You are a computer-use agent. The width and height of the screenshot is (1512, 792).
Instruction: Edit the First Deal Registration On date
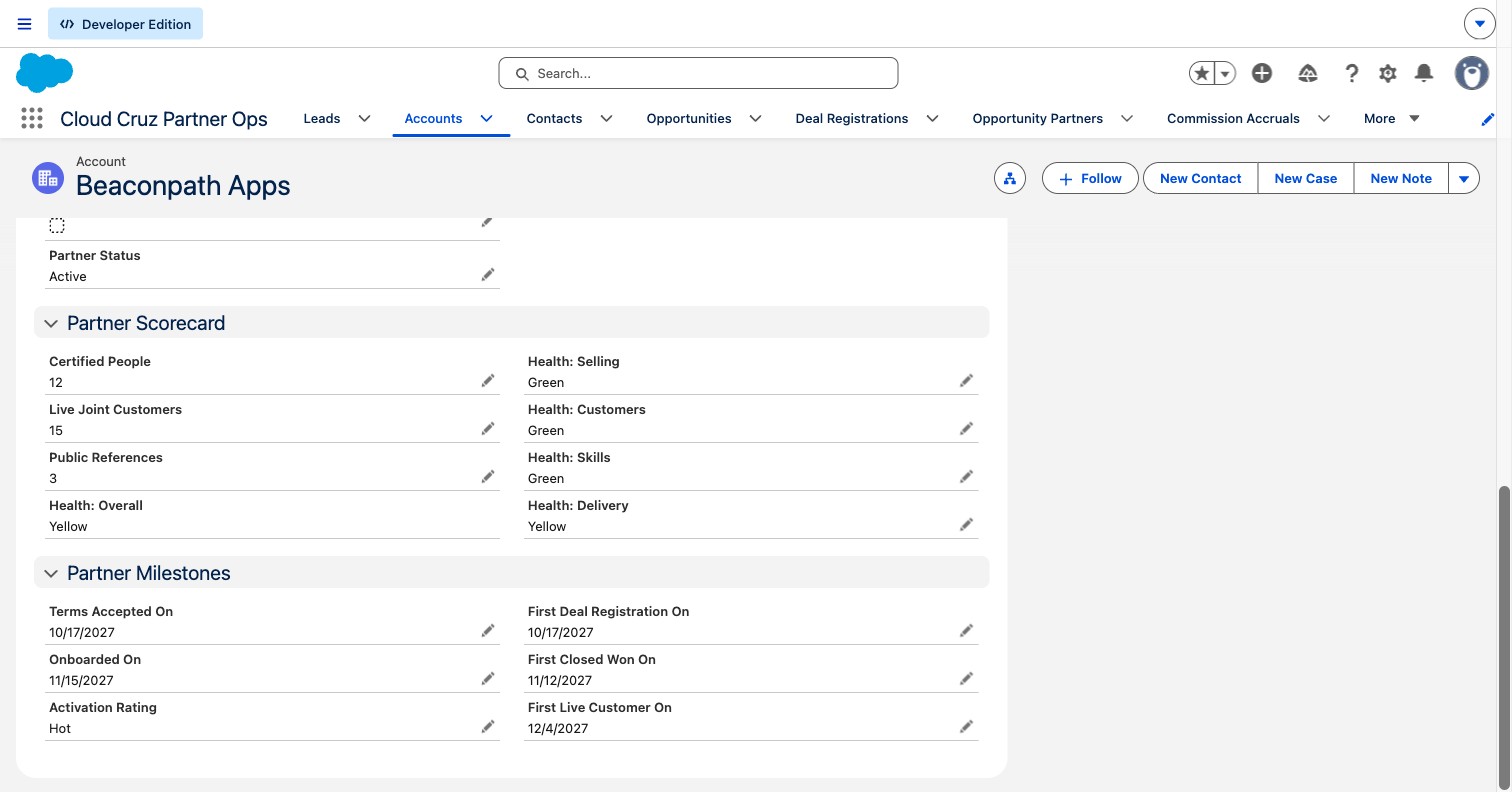click(x=966, y=631)
